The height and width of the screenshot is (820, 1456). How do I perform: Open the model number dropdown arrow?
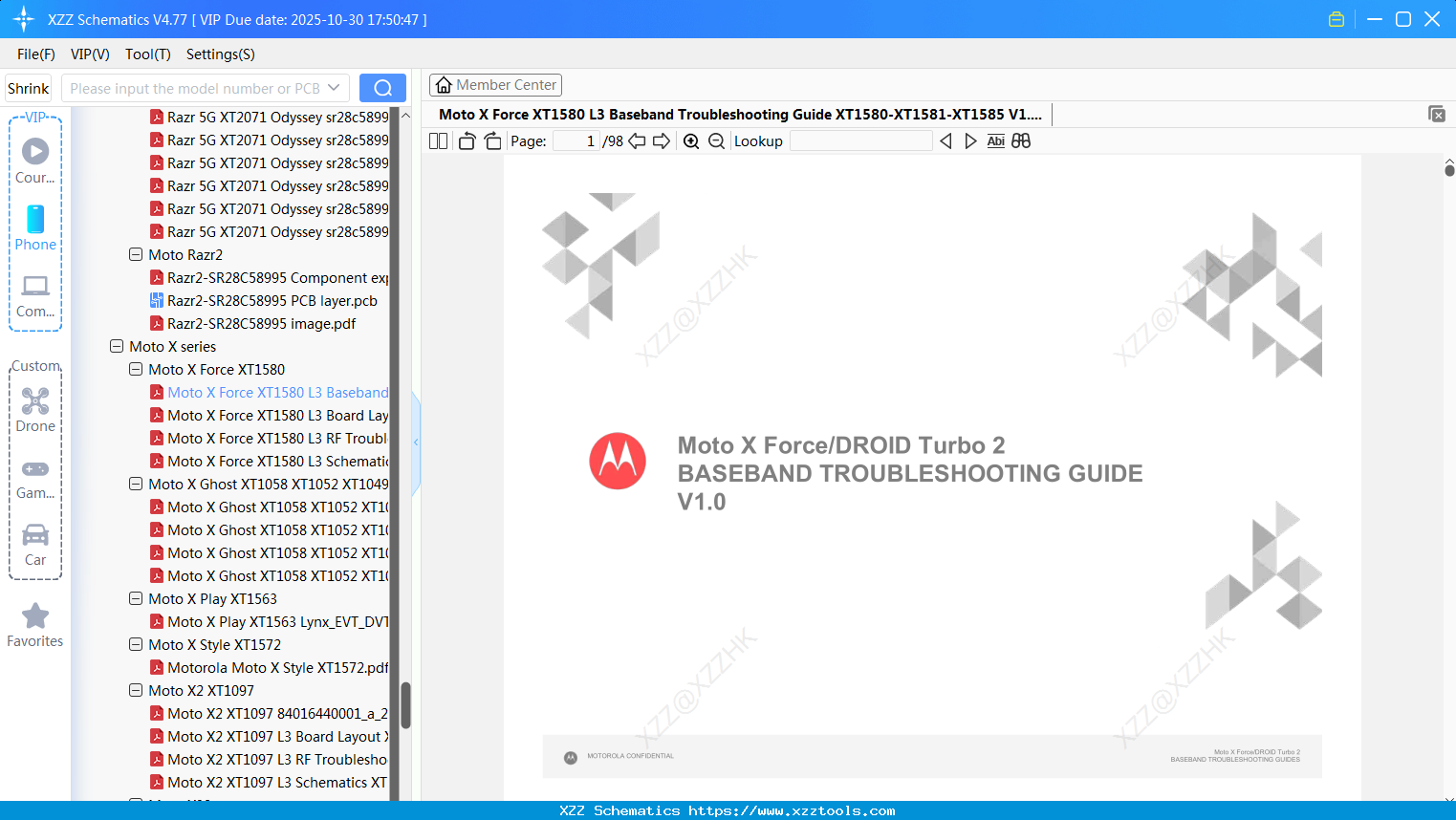pos(335,87)
